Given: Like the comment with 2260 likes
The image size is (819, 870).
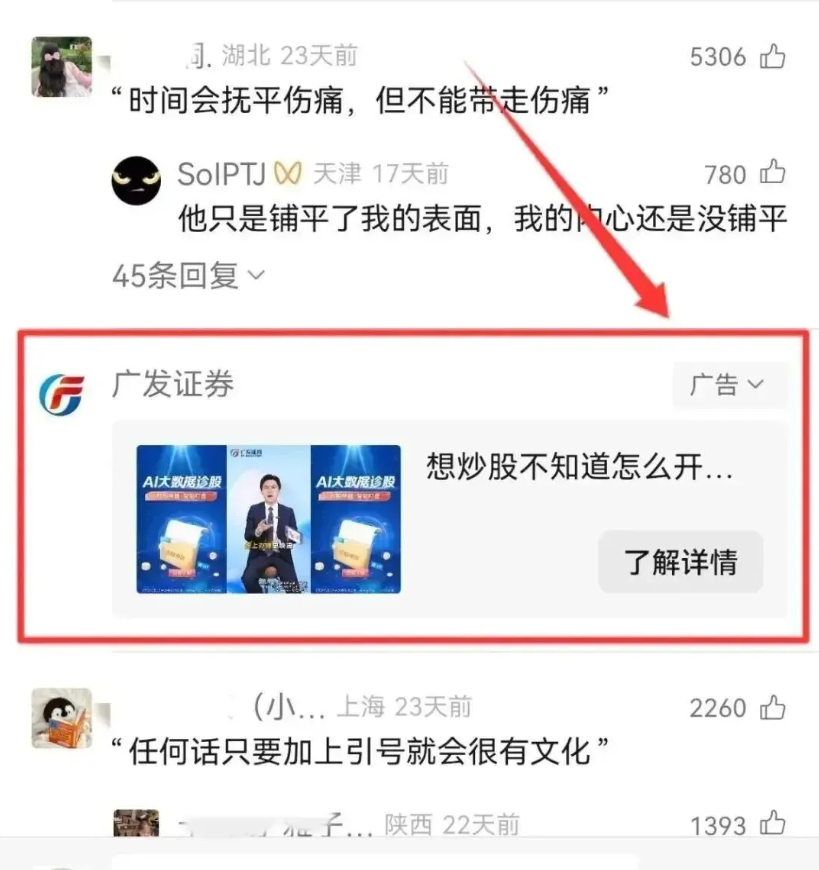Looking at the screenshot, I should point(772,707).
